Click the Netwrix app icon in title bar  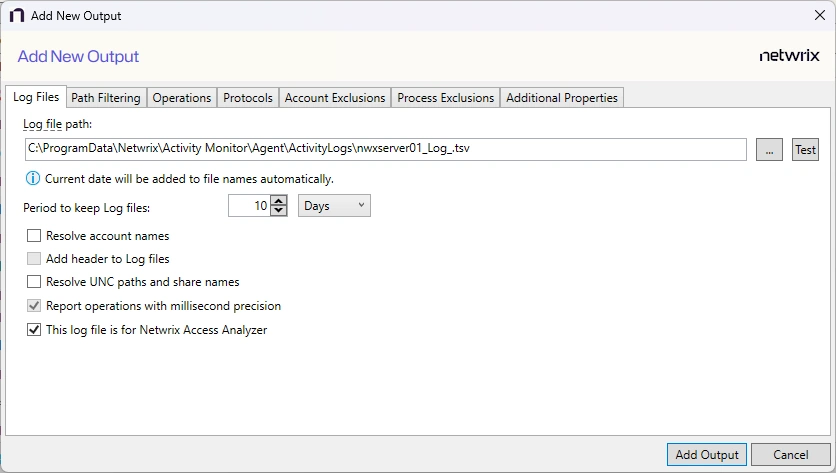17,15
